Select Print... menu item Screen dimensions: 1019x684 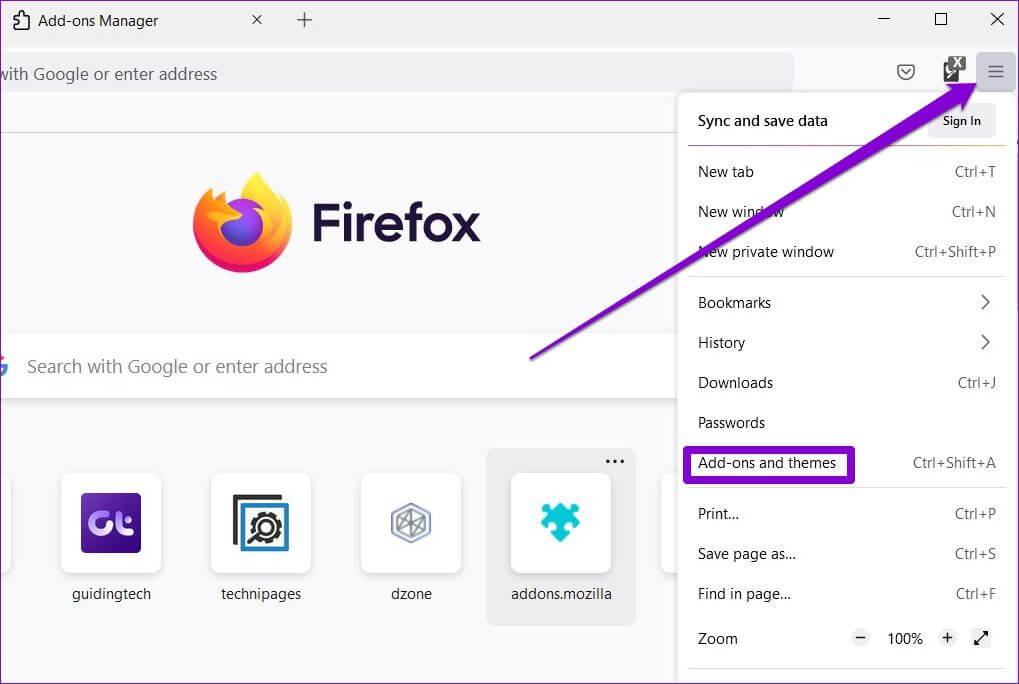pyautogui.click(x=846, y=514)
